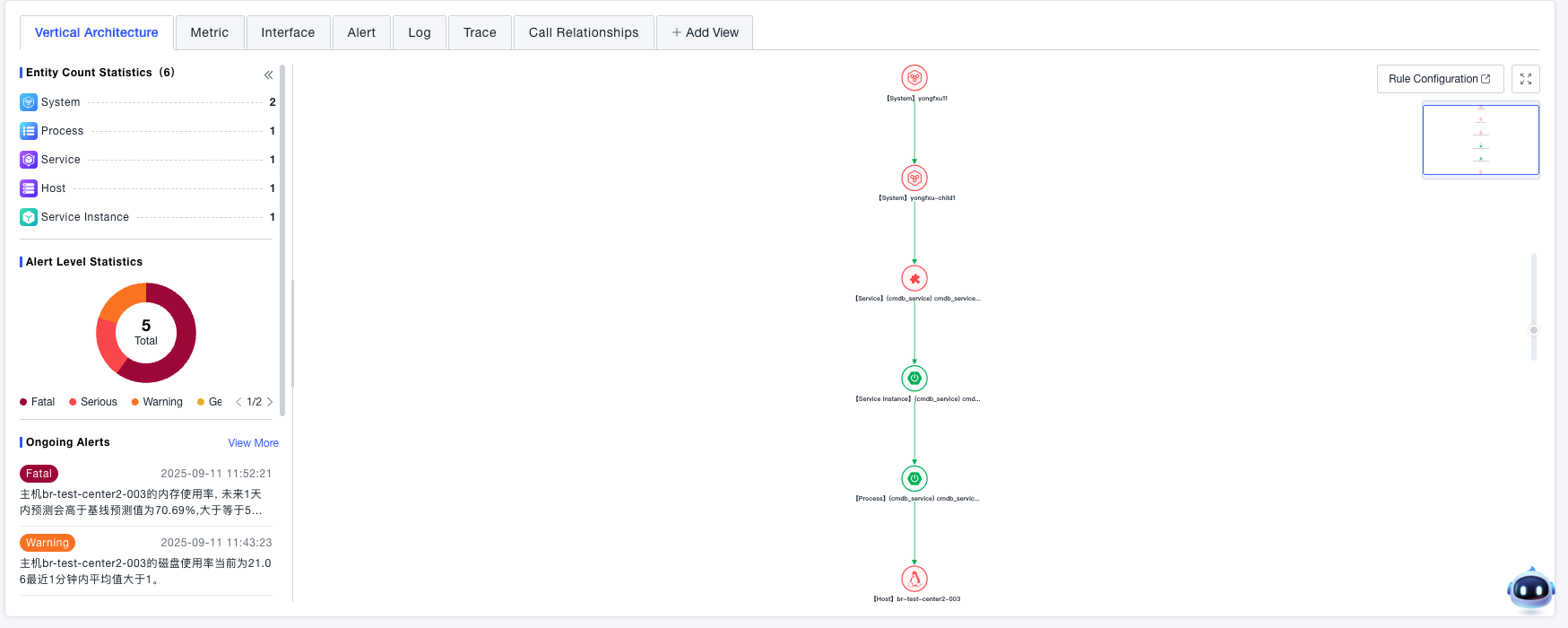Click the cmdb_service Service node icon
The height and width of the screenshot is (628, 1568).
click(914, 278)
